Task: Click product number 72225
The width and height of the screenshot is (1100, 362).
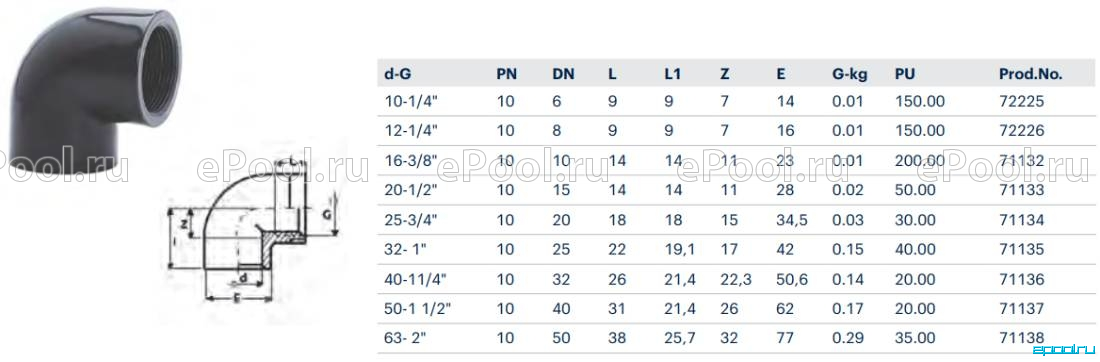Action: click(x=1021, y=101)
